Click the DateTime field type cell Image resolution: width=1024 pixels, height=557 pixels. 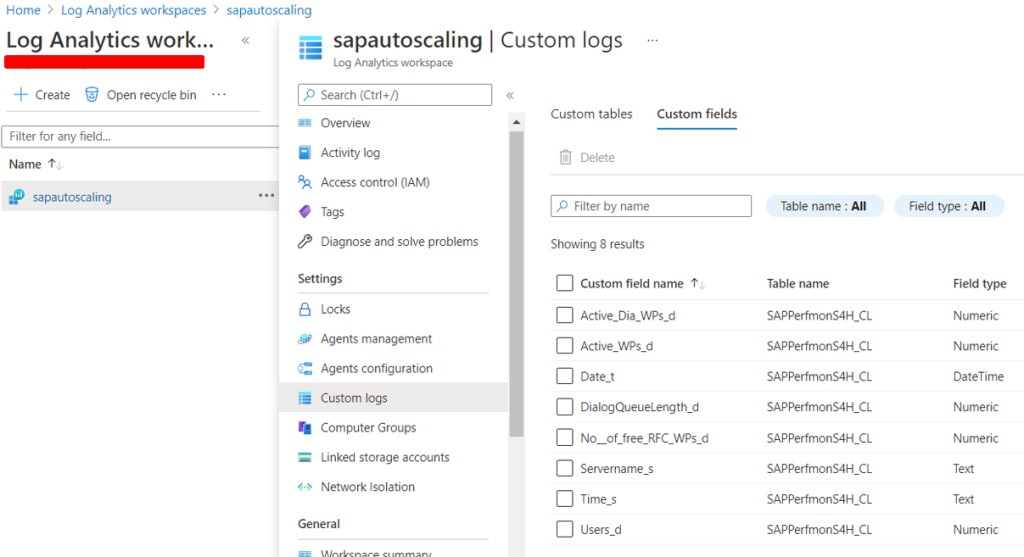click(978, 377)
